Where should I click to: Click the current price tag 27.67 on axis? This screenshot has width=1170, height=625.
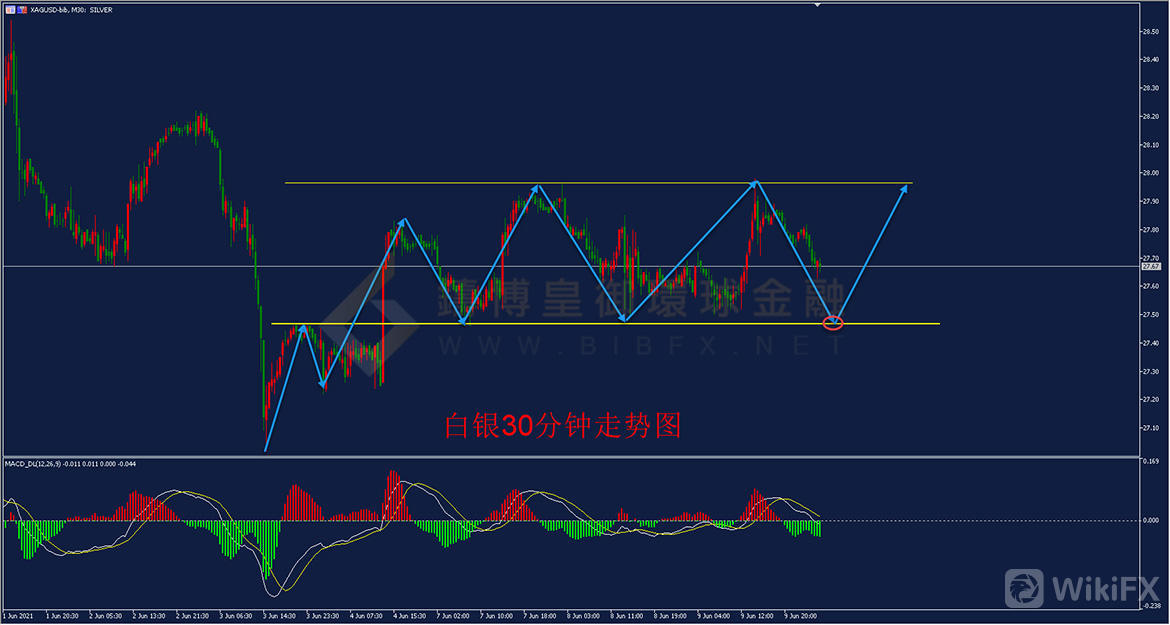tap(1151, 267)
